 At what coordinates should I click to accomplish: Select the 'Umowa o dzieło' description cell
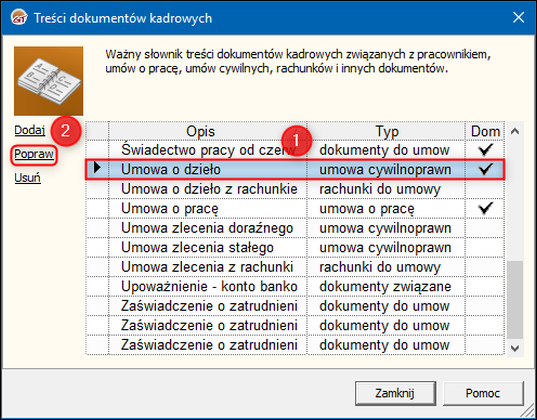pyautogui.click(x=208, y=170)
